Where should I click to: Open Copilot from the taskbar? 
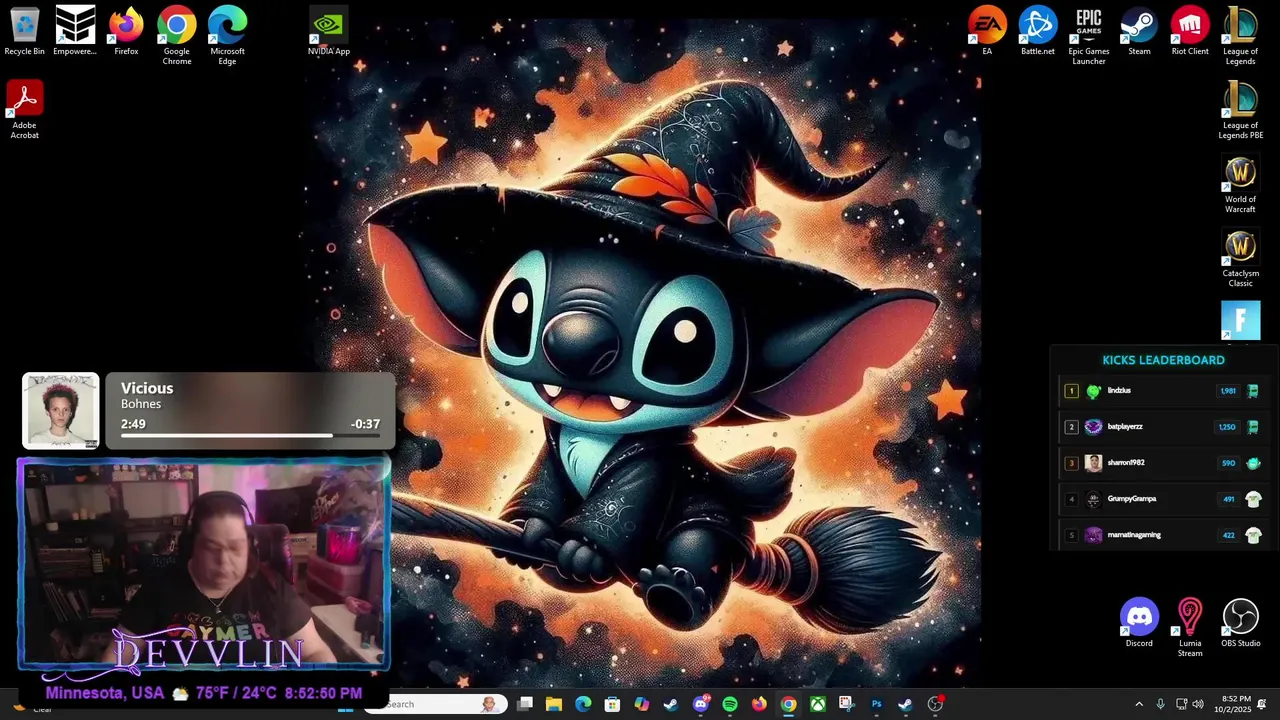coord(642,704)
